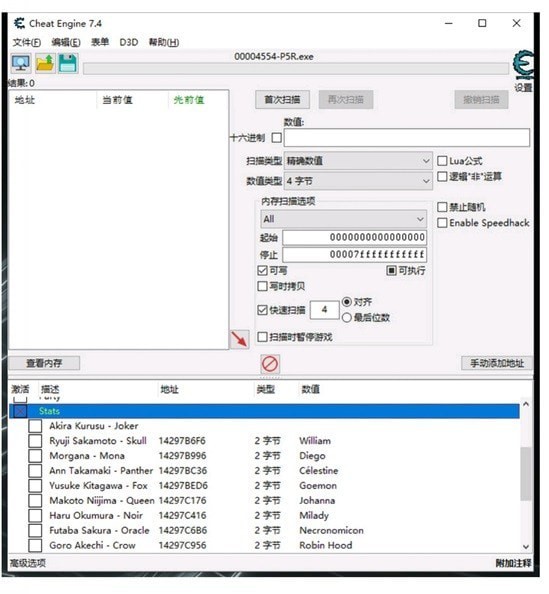The width and height of the screenshot is (549, 594).
Task: Click the 首次扫描 first scan button
Action: (x=282, y=100)
